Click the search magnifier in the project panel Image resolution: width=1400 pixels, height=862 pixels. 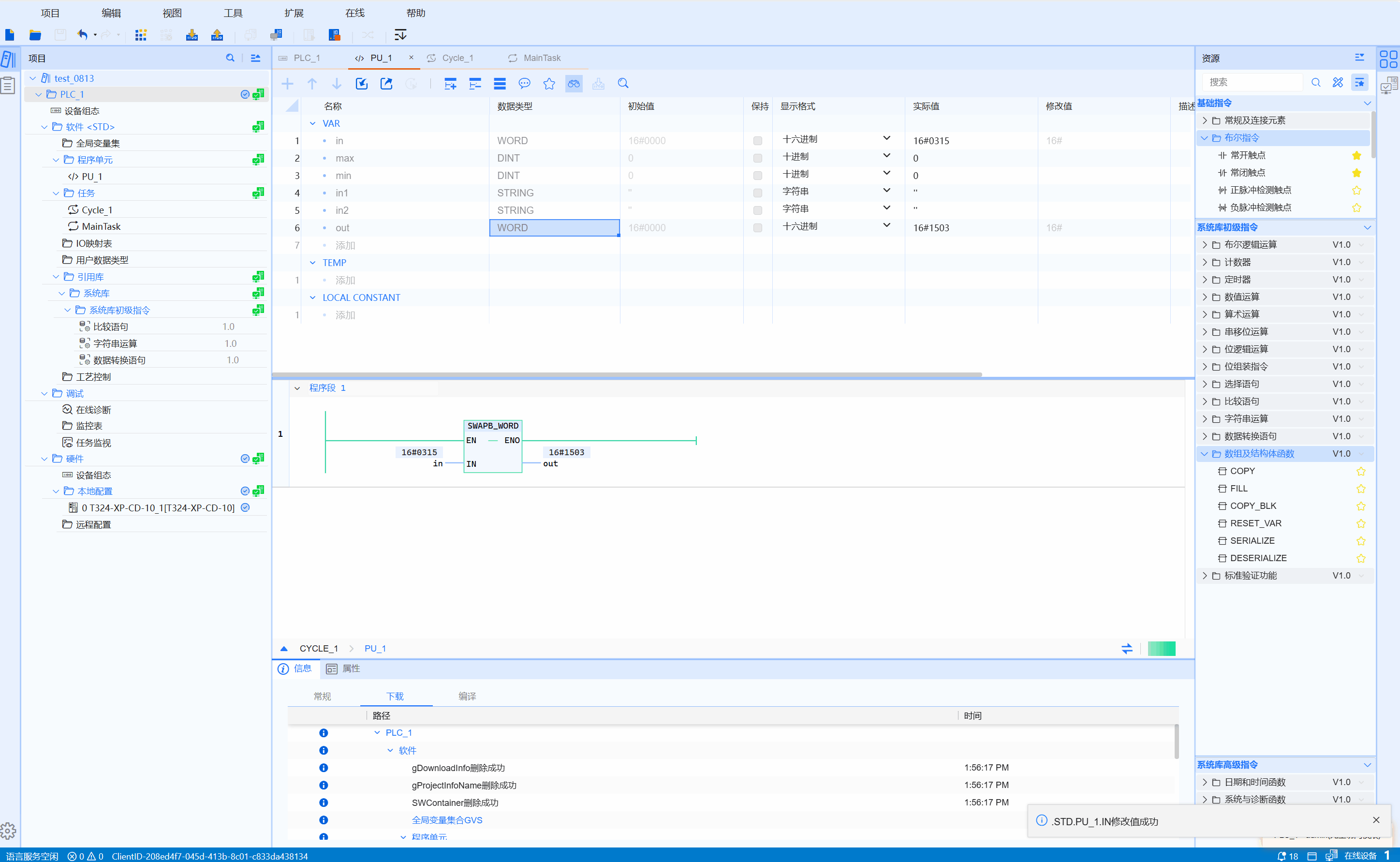coord(230,58)
